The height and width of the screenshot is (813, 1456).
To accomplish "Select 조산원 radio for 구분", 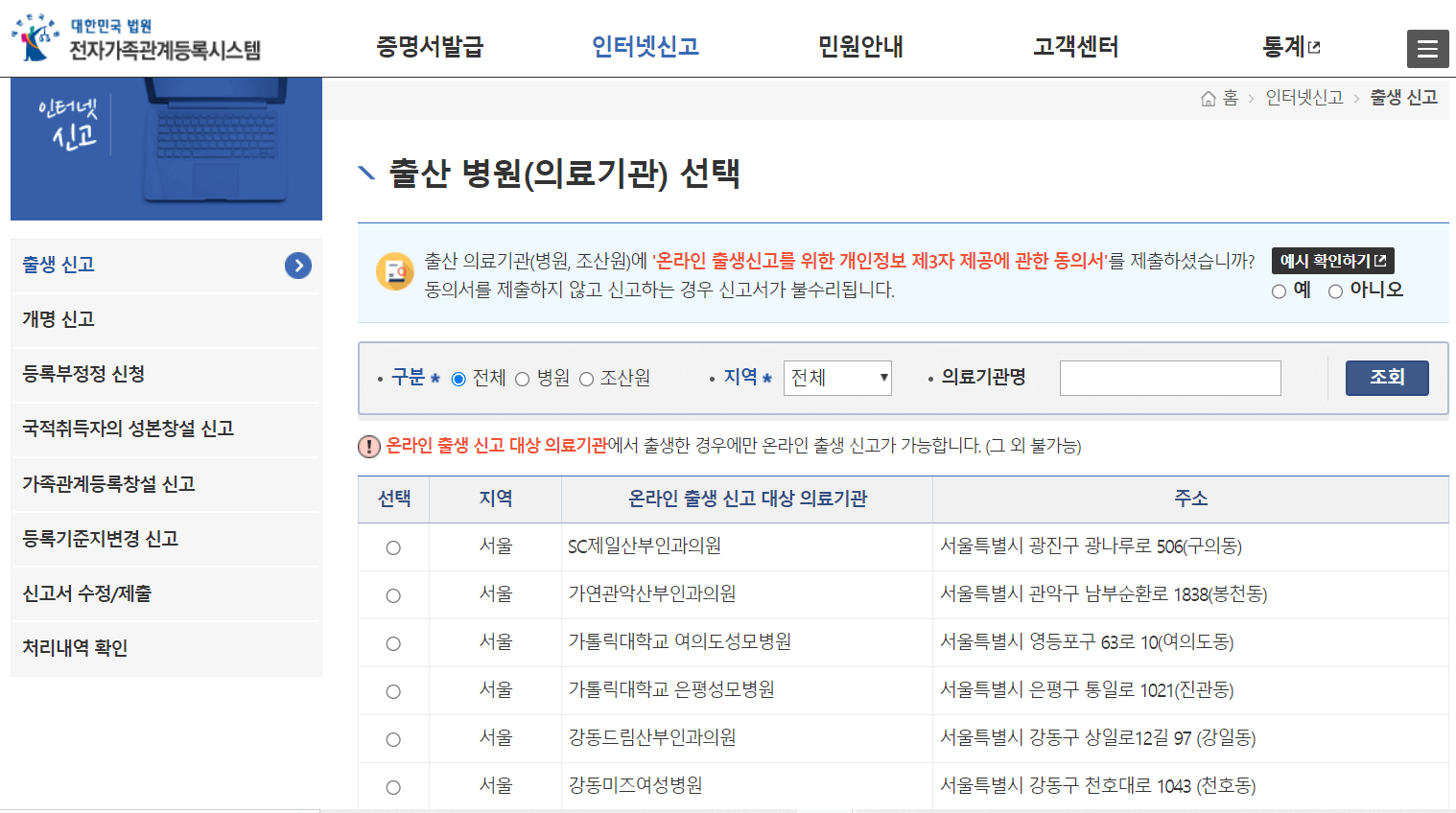I will 587,379.
